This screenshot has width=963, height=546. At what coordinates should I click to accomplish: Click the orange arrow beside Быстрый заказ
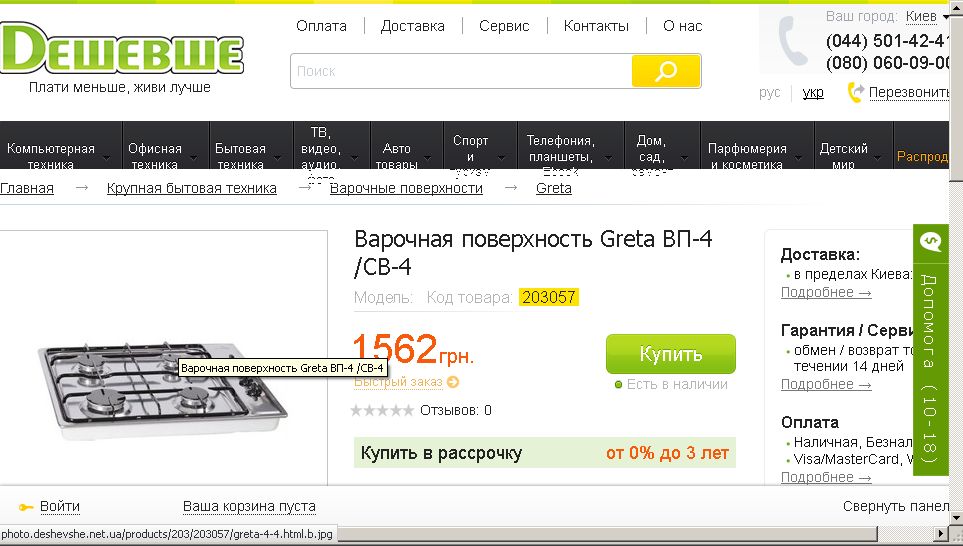point(453,382)
